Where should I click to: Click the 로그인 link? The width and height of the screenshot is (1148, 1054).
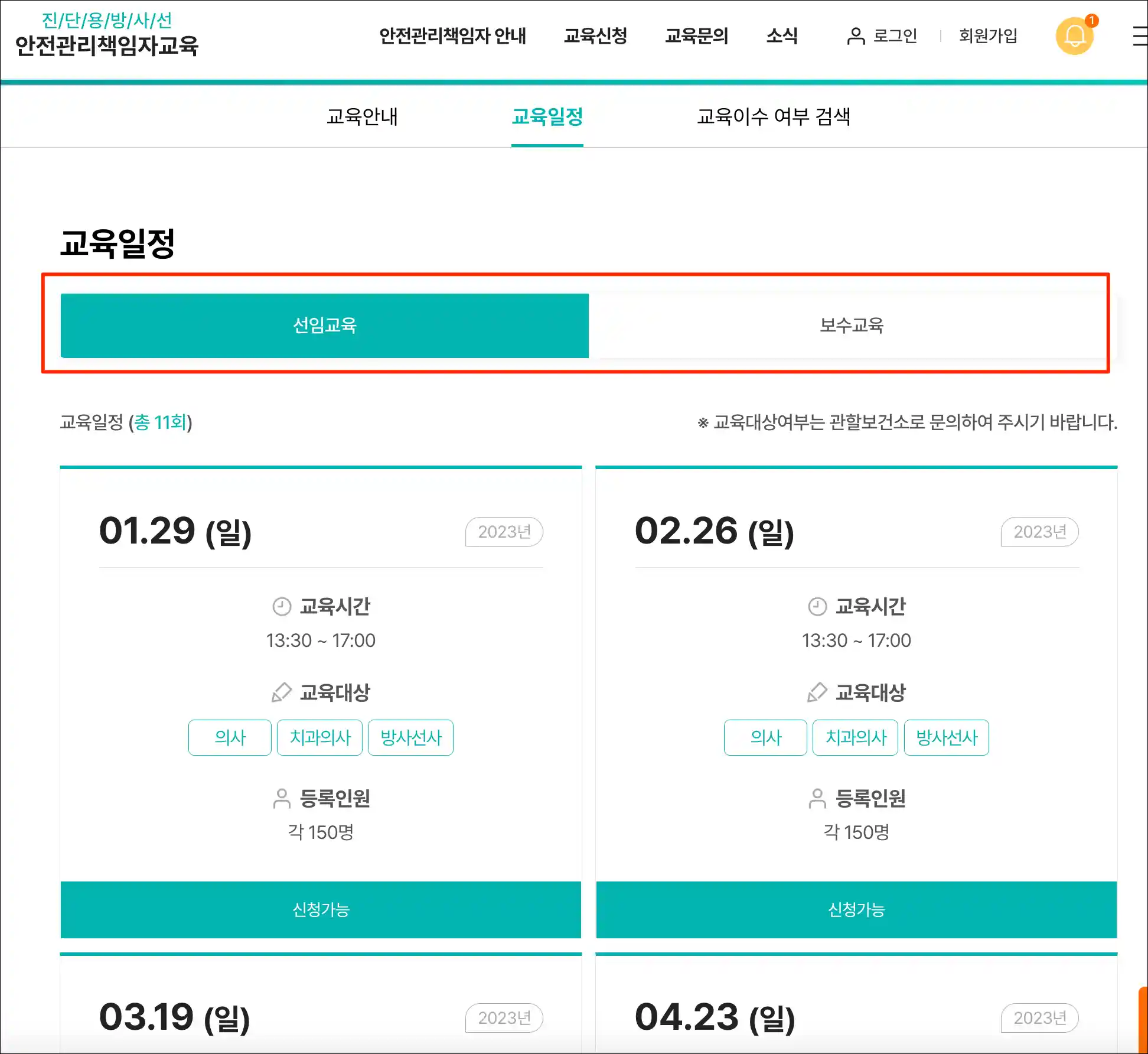point(895,36)
